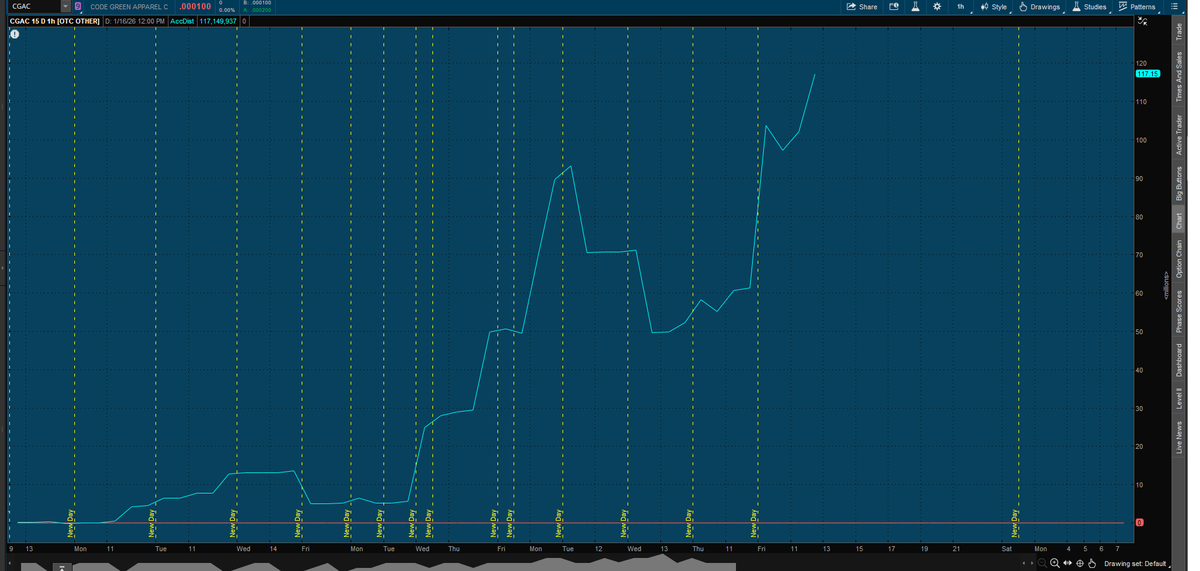Select the Chart side tab
The width and height of the screenshot is (1200, 571).
[x=1180, y=222]
